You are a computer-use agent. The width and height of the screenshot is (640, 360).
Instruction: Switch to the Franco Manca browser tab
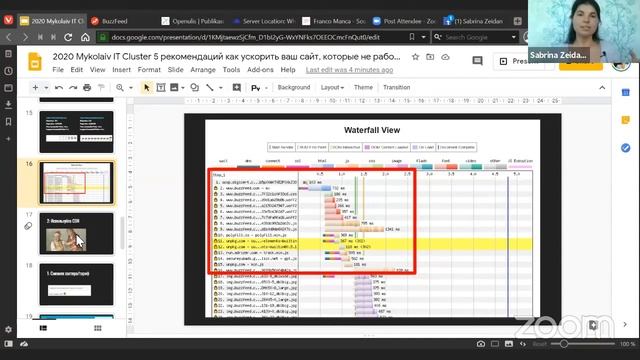coord(334,21)
